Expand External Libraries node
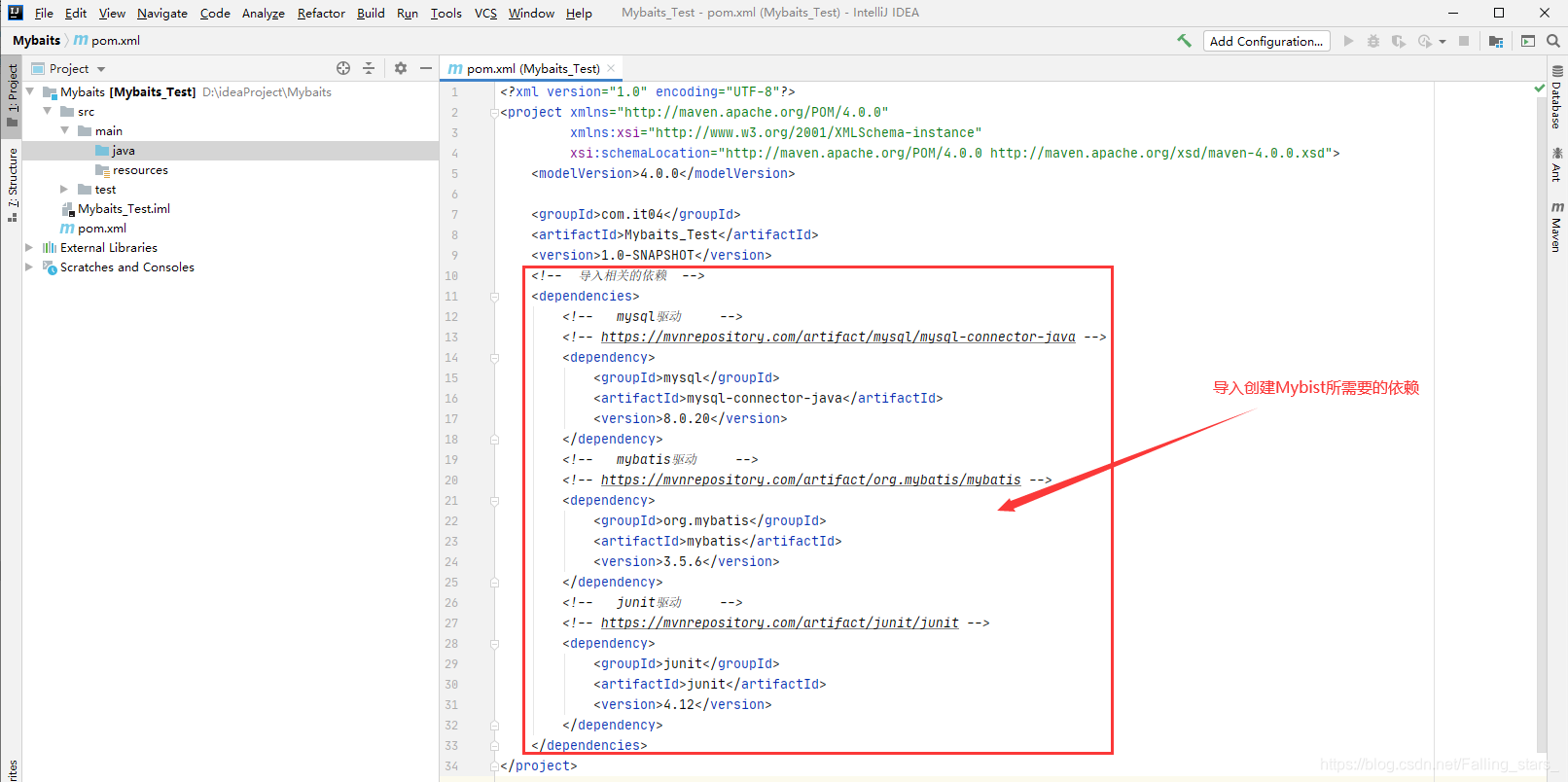Screen dimensions: 1568x782 pos(30,247)
